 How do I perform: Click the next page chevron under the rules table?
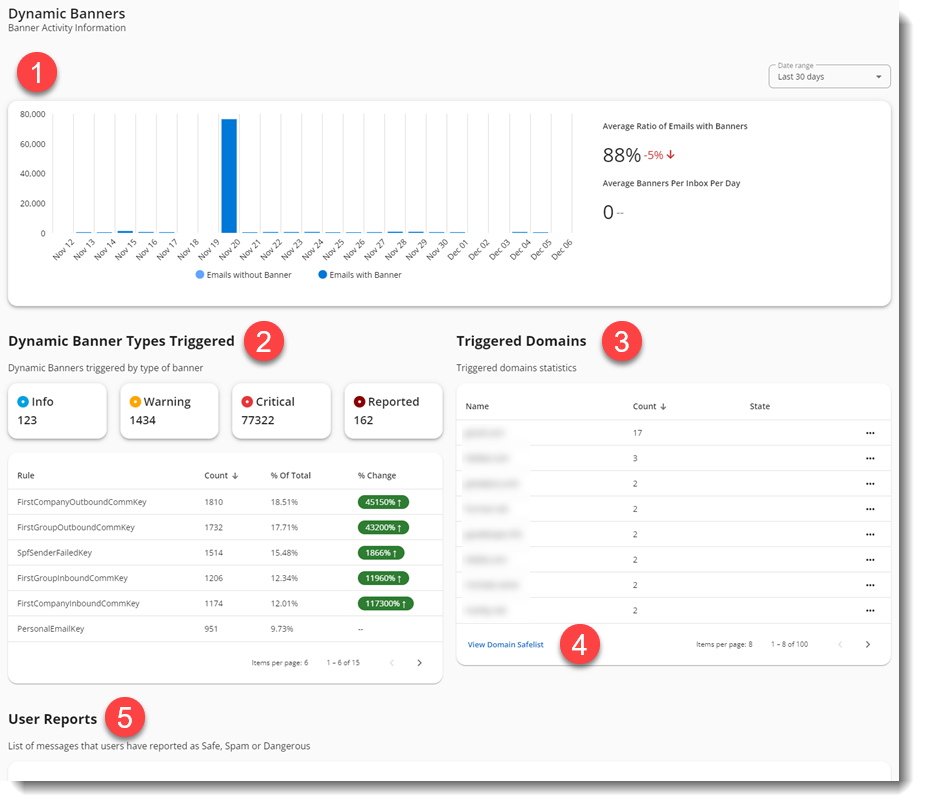point(419,662)
